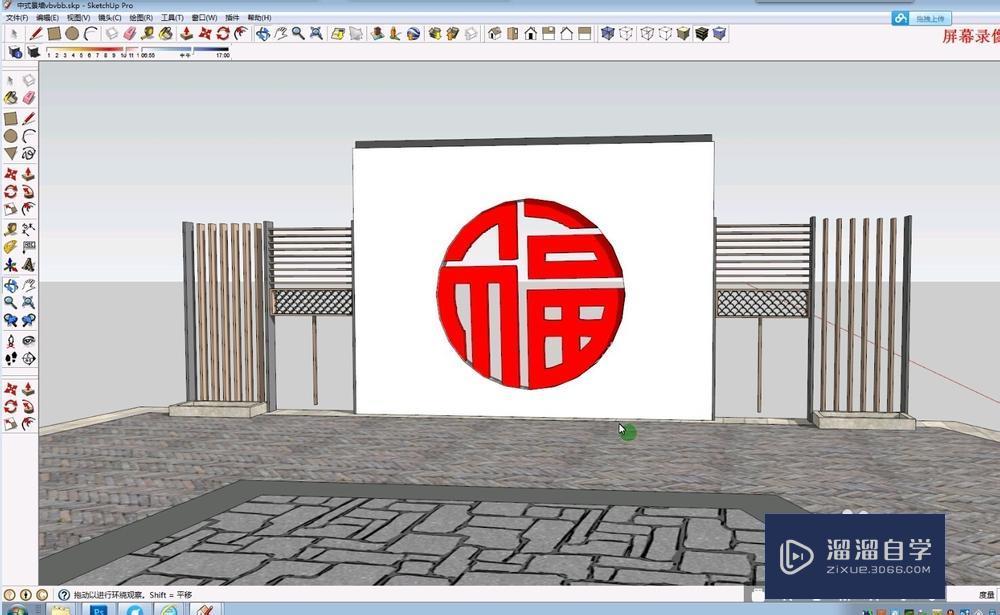The width and height of the screenshot is (1000, 615).
Task: Select the Position Camera tool
Action: pyautogui.click(x=10, y=341)
